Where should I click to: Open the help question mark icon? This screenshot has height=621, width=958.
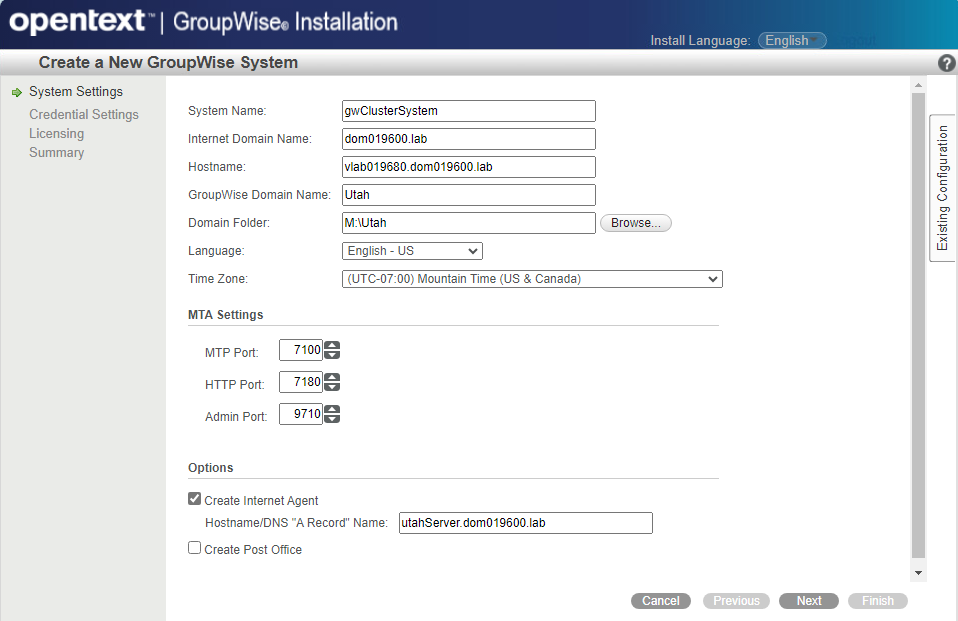[946, 63]
